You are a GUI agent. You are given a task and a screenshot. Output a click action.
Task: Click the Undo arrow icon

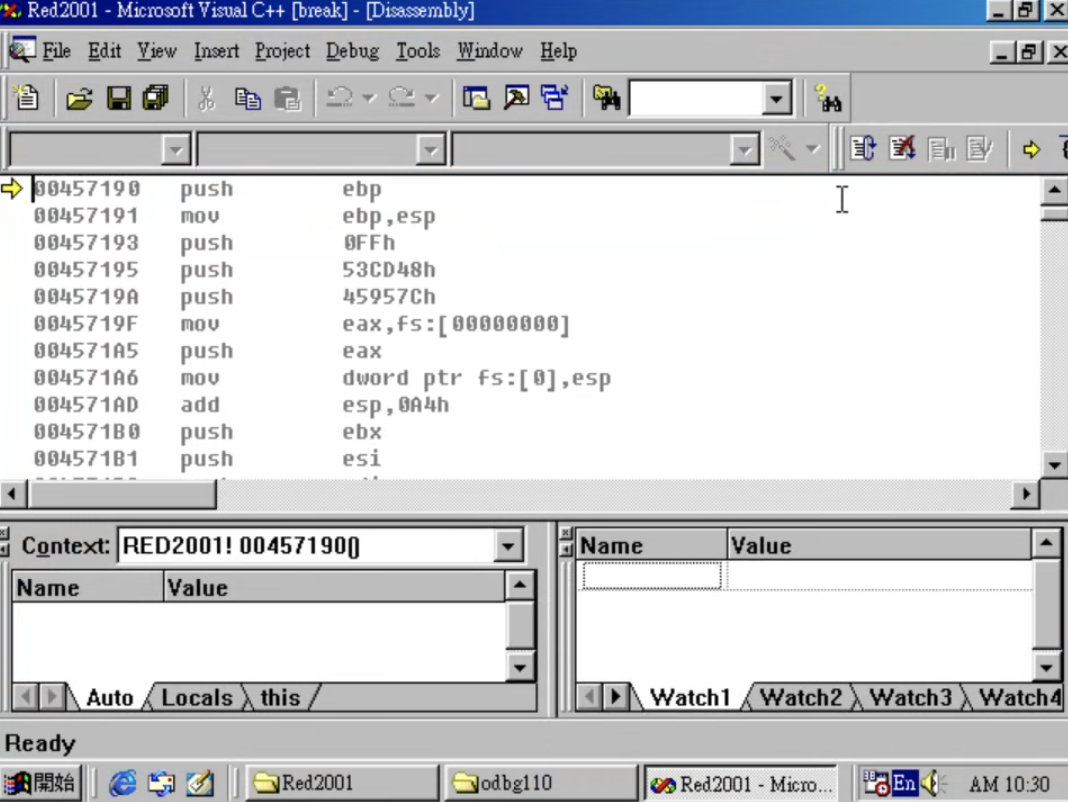click(339, 98)
